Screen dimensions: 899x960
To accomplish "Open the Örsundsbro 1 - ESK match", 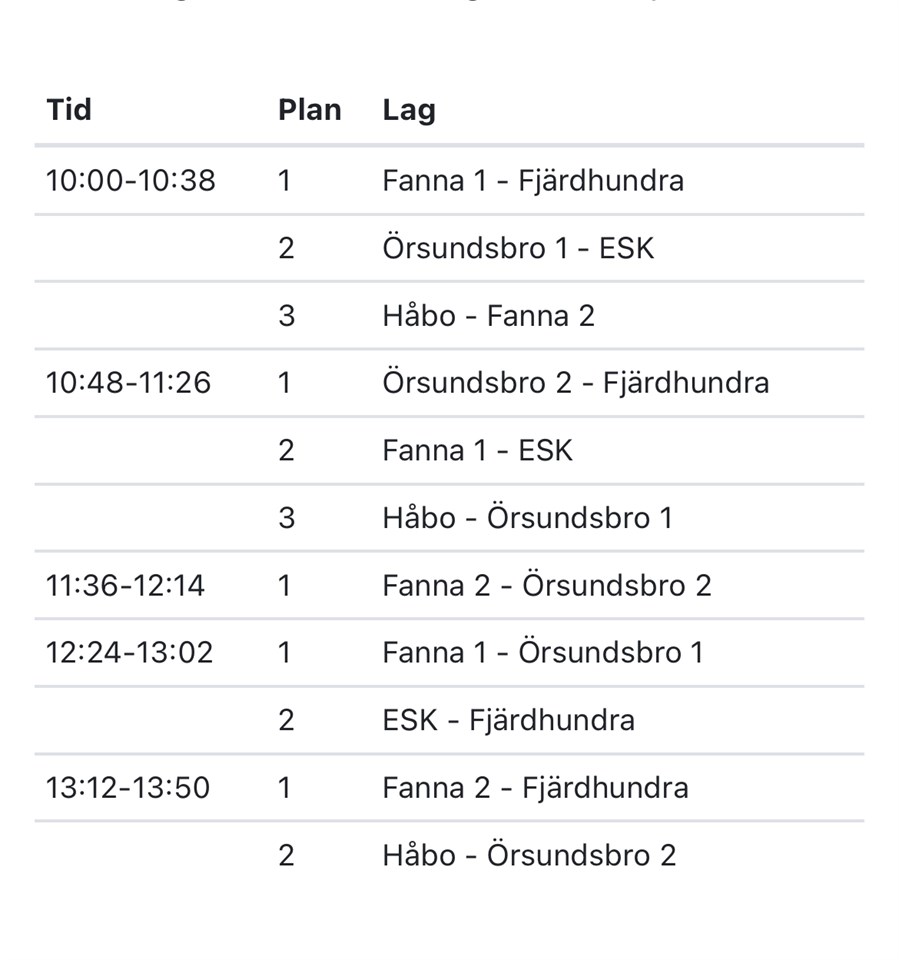I will (x=518, y=248).
